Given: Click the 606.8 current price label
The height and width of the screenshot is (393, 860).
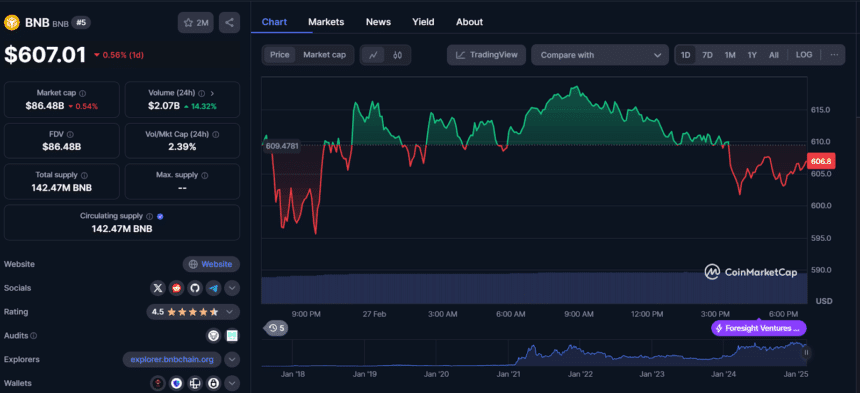Looking at the screenshot, I should pos(821,161).
